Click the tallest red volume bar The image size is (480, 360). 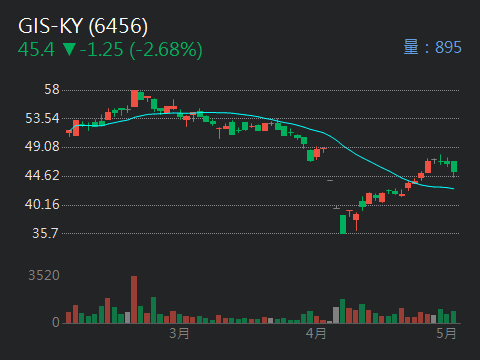coord(134,299)
